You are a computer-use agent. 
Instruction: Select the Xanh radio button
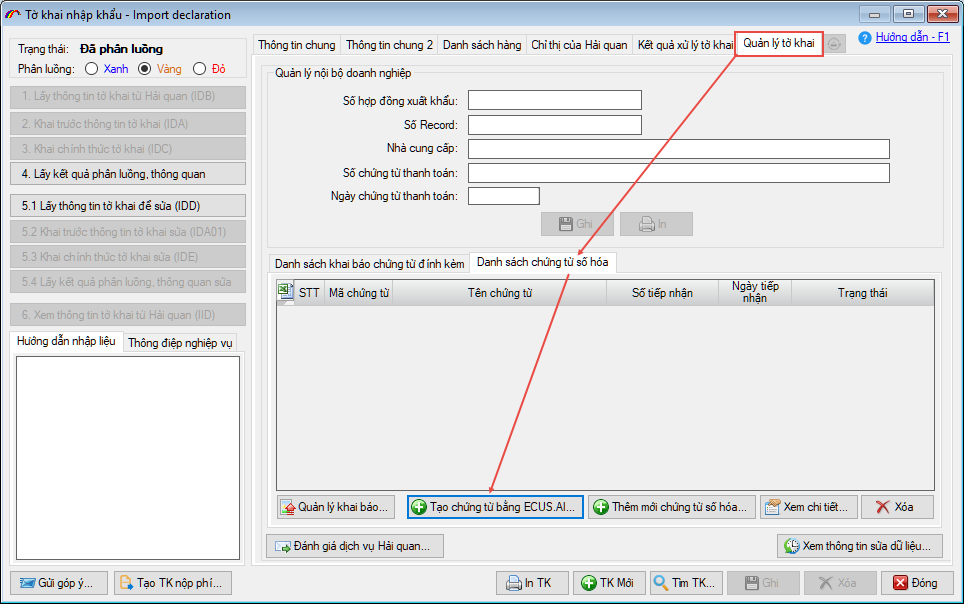pyautogui.click(x=92, y=69)
